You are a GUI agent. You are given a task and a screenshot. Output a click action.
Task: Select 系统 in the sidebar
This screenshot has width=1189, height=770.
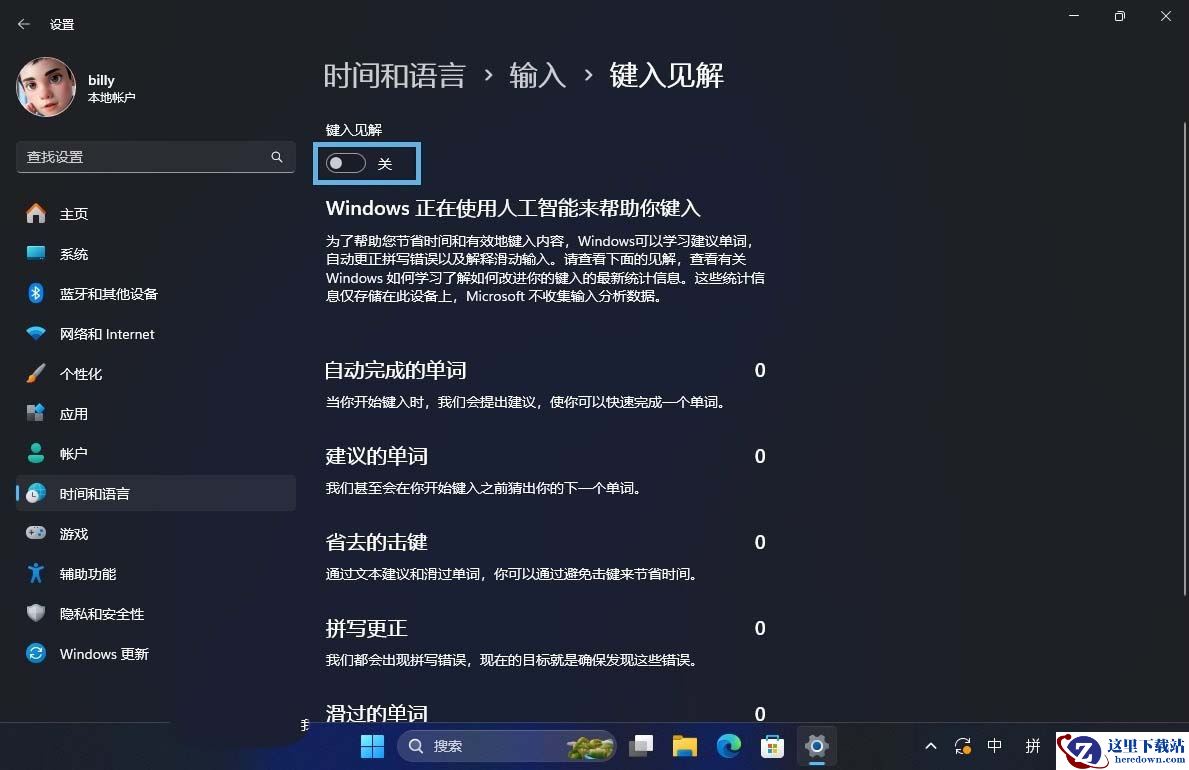(155, 253)
